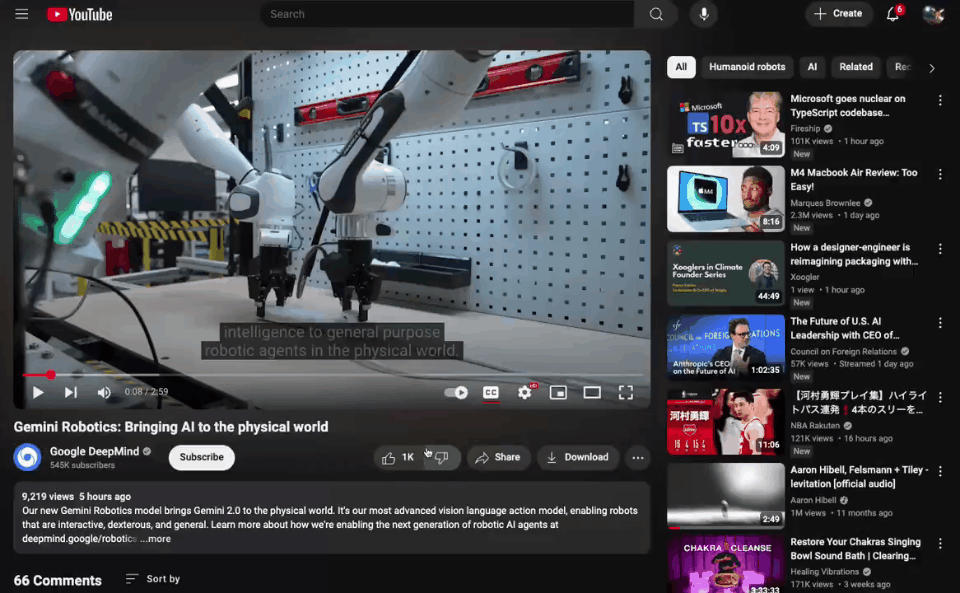Select the Humanoid robots filter chip
The height and width of the screenshot is (593, 960).
747,67
